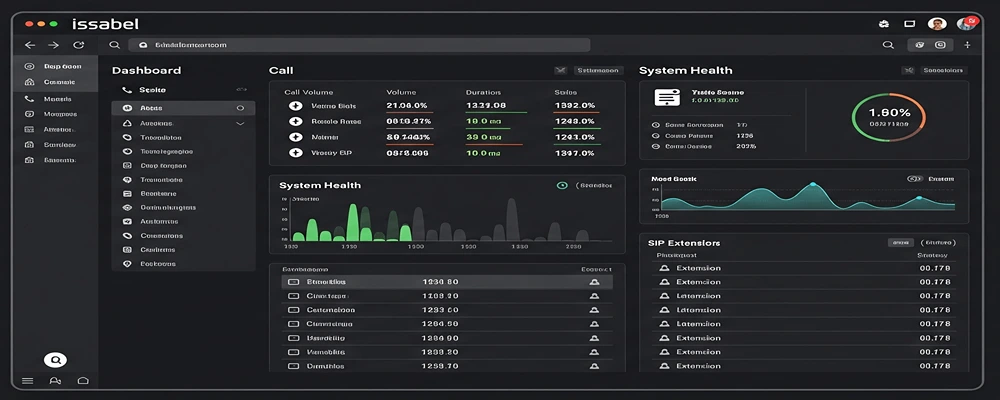
Task: Expand the chevron on the third Dashboard menu item
Action: click(x=240, y=124)
